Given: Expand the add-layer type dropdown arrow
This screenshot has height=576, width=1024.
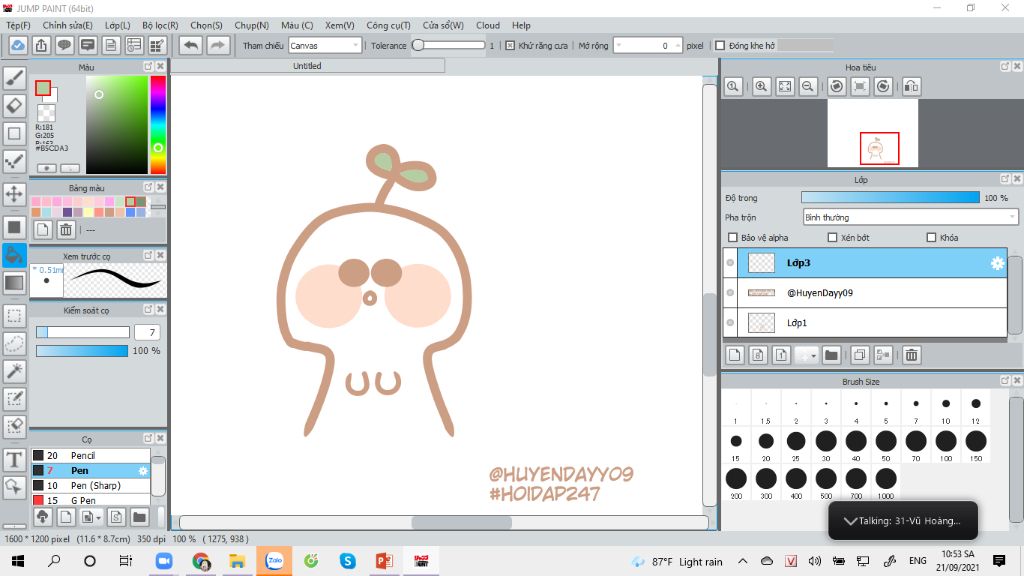Looking at the screenshot, I should tap(813, 356).
